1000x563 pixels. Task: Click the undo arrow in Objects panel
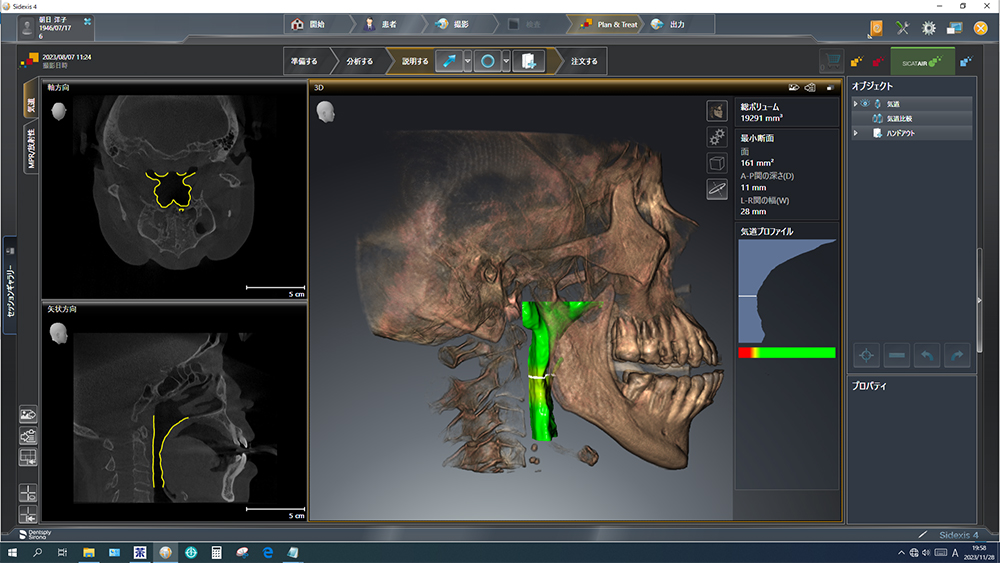(926, 355)
